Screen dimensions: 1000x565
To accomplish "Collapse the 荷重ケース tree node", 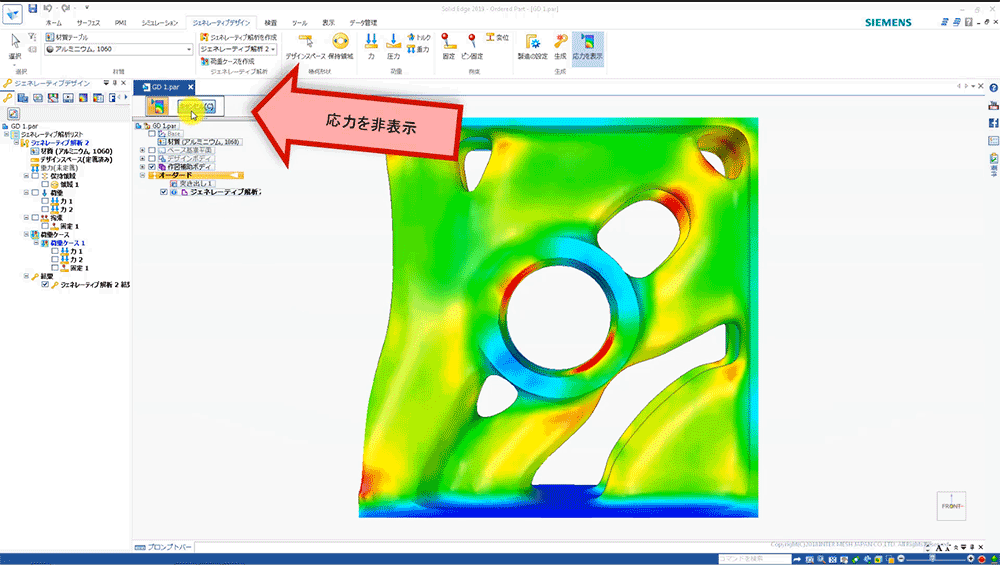I will tap(26, 234).
